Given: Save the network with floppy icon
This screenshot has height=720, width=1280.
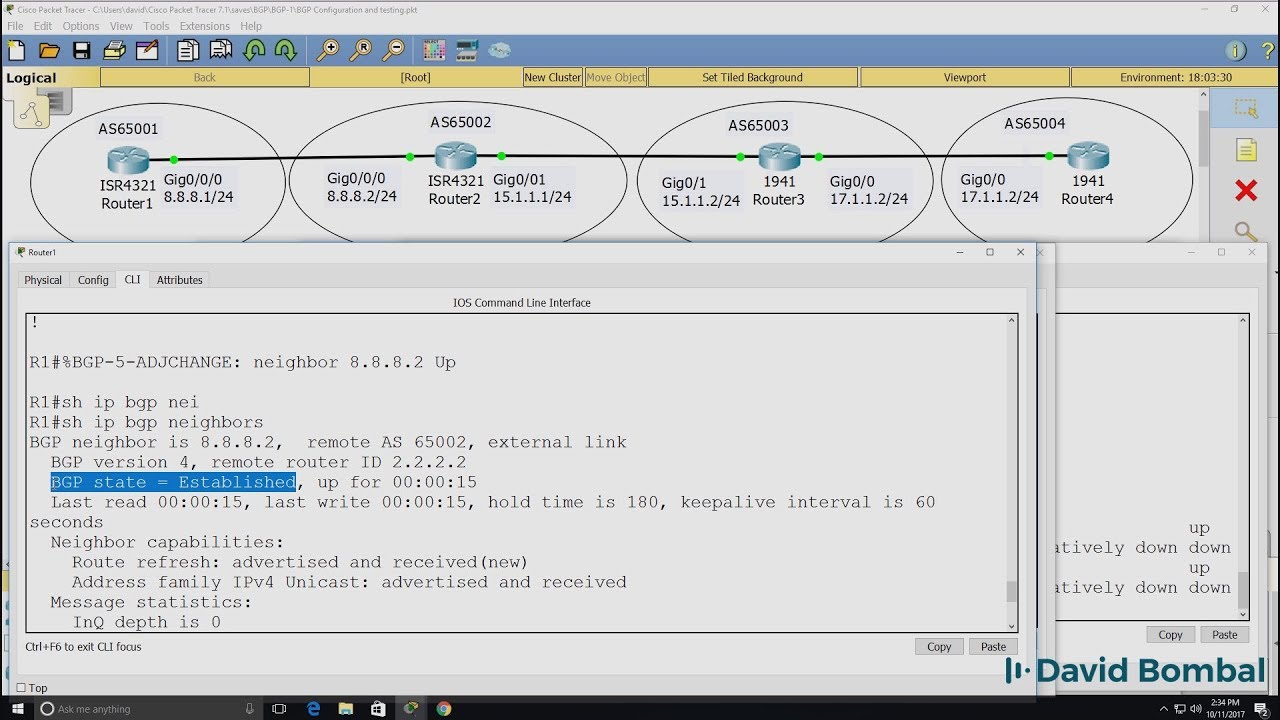Looking at the screenshot, I should [x=81, y=50].
